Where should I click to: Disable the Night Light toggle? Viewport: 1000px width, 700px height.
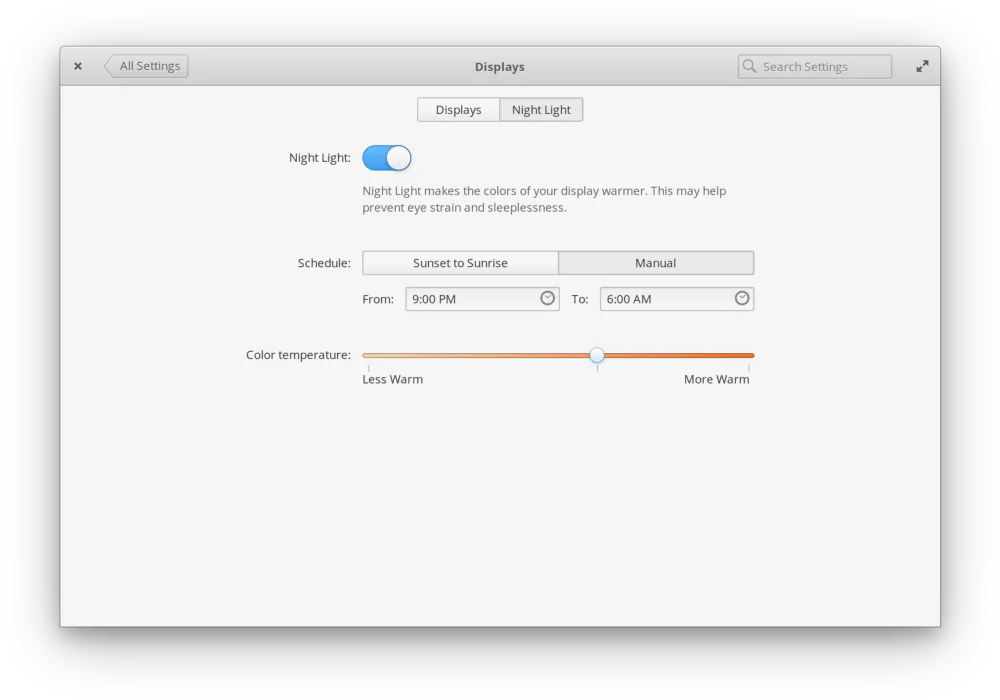click(x=387, y=157)
